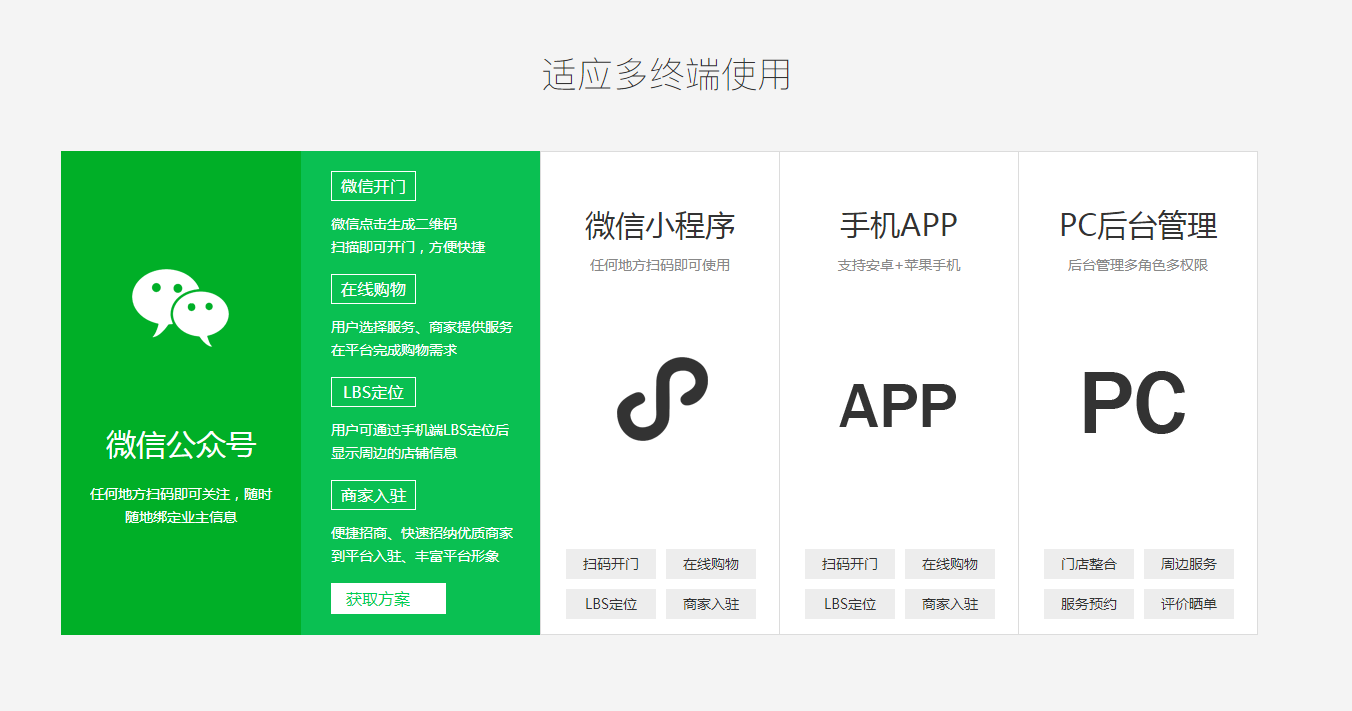The width and height of the screenshot is (1352, 711).
Task: Click the mini program S-shaped logo
Action: pos(661,398)
